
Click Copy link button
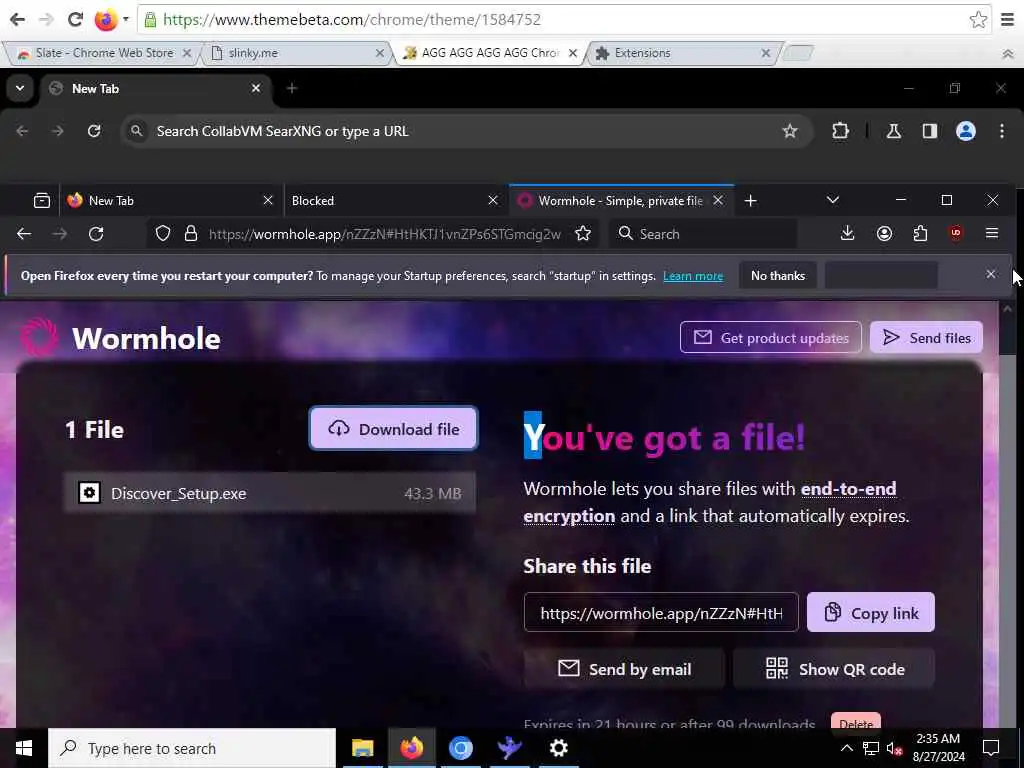click(x=871, y=613)
